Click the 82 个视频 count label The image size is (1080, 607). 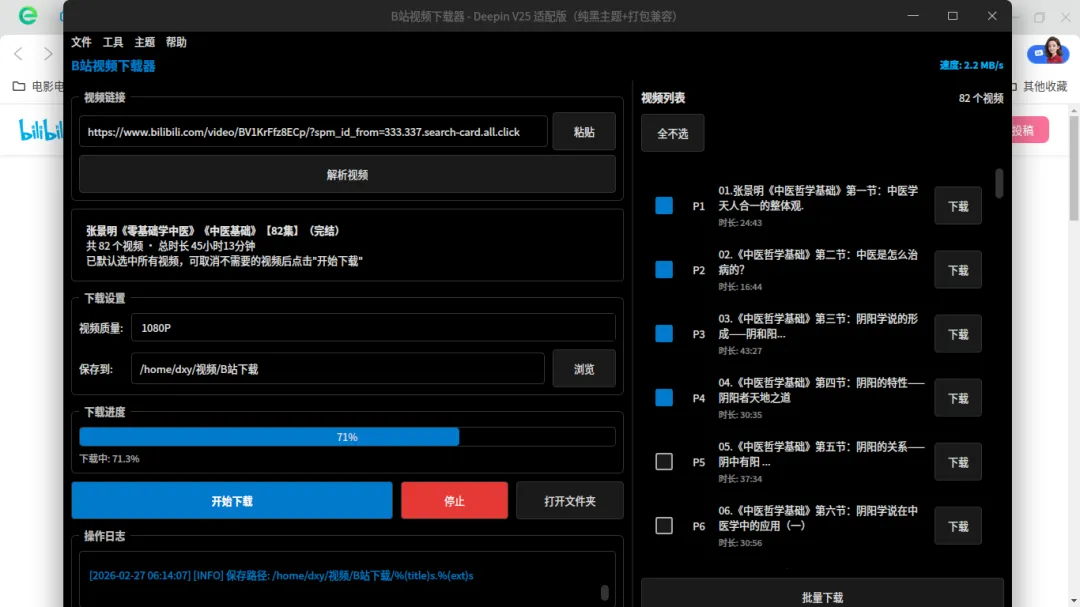coord(981,99)
